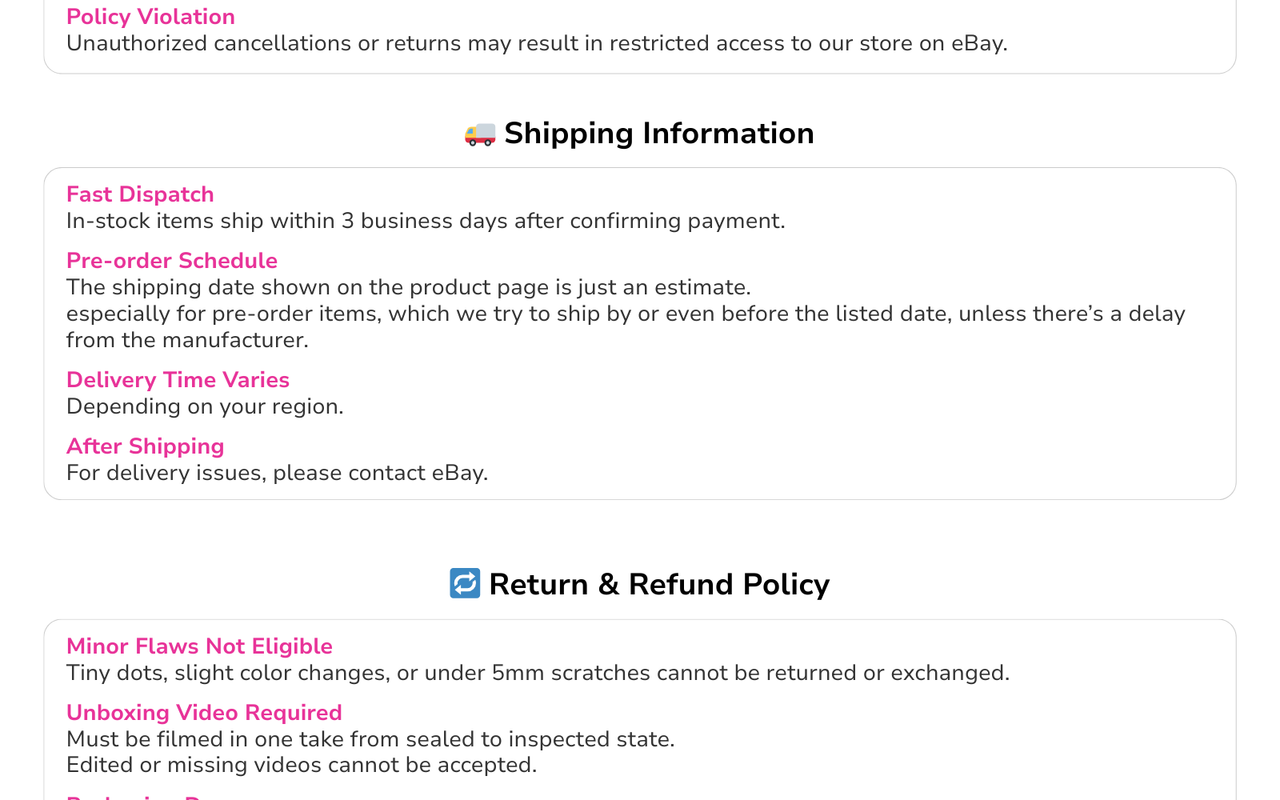The height and width of the screenshot is (800, 1280).
Task: Click the 'Edited or missing videos cannot be accepted' line
Action: 301,765
